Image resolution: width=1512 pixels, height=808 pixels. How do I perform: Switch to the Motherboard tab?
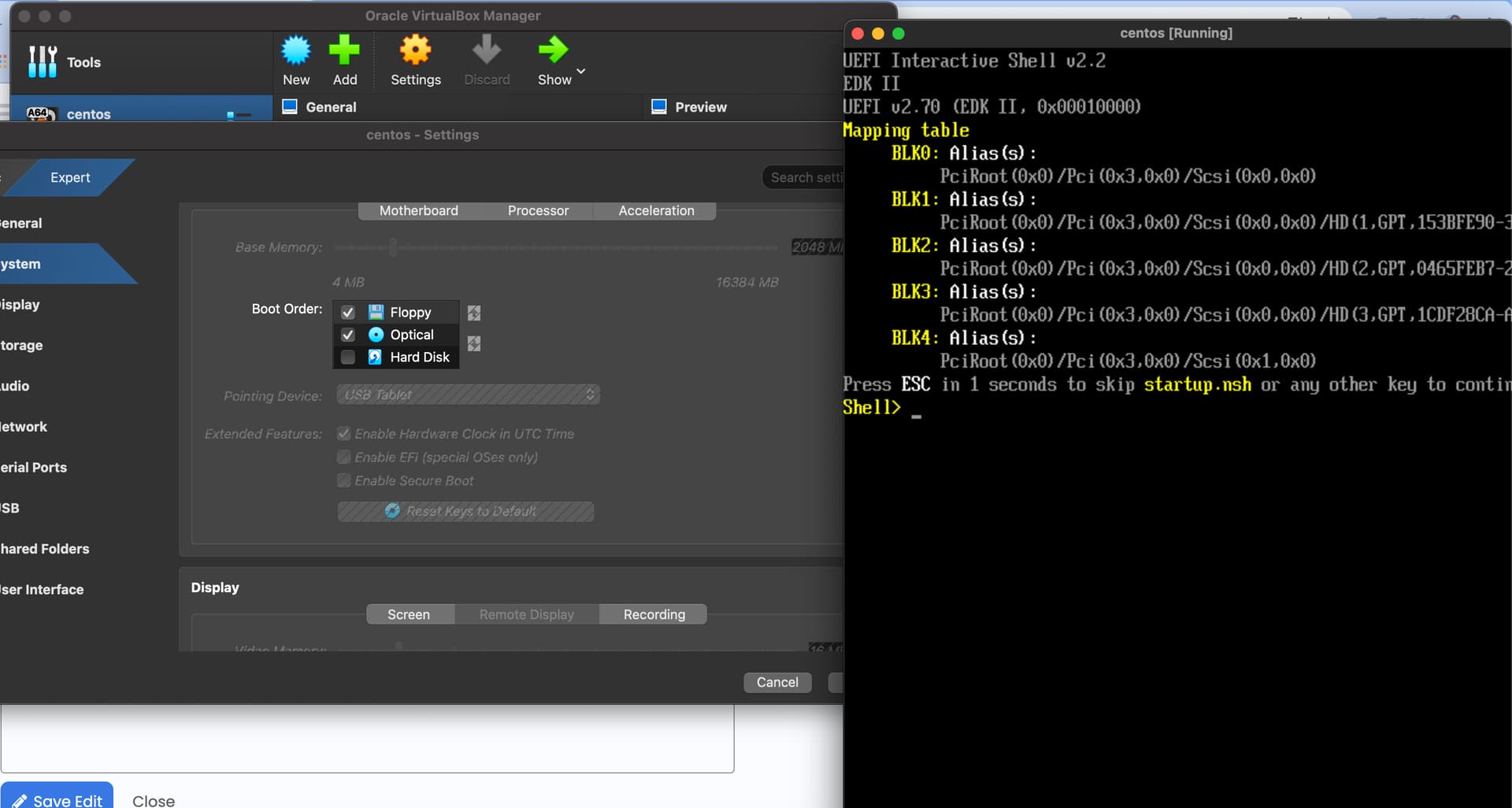point(418,210)
